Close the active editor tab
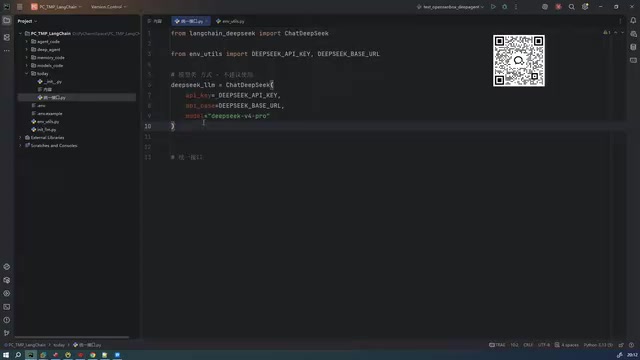Screen dimensions: 640x360 (x=207, y=21)
